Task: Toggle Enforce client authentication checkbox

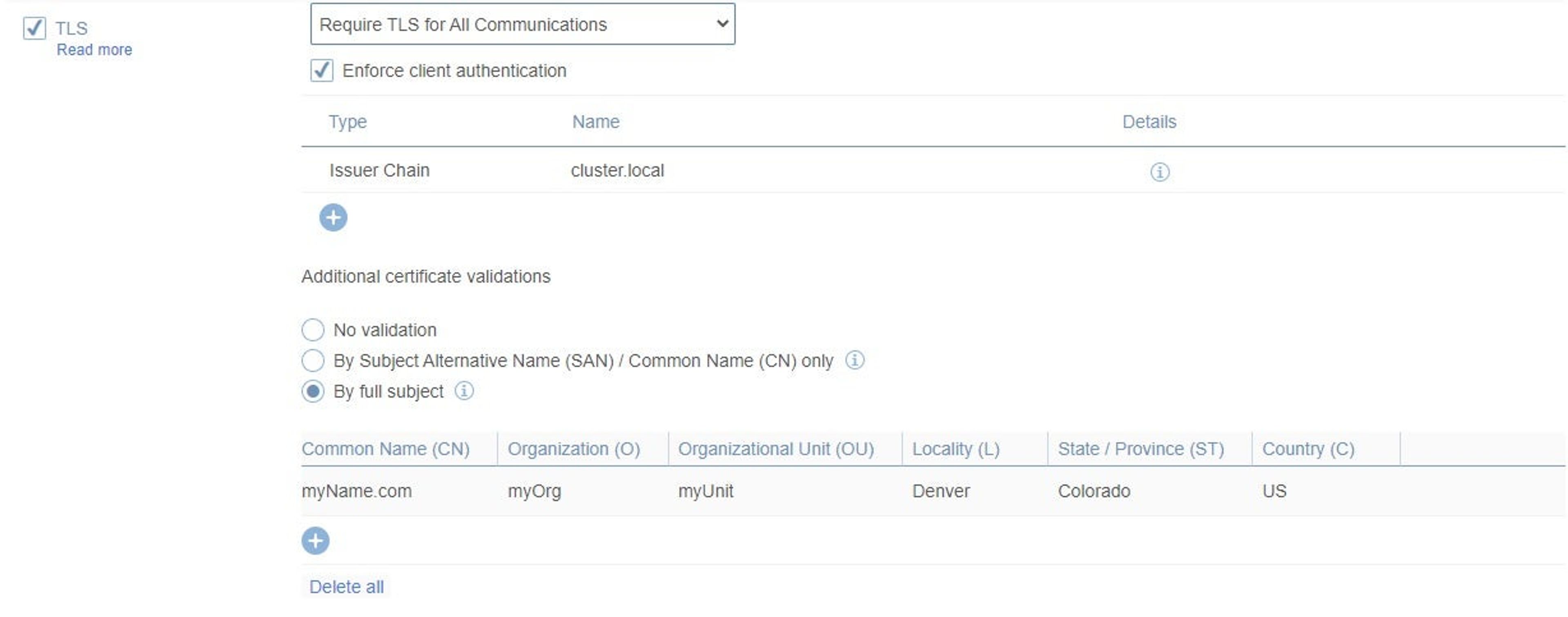Action: [x=321, y=71]
